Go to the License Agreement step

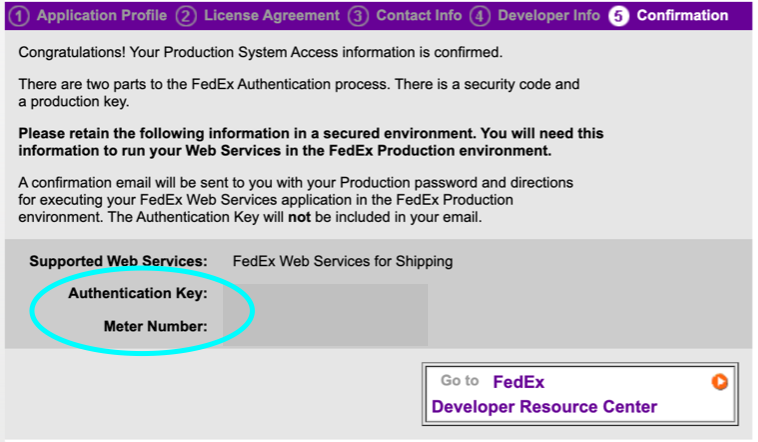pyautogui.click(x=271, y=16)
